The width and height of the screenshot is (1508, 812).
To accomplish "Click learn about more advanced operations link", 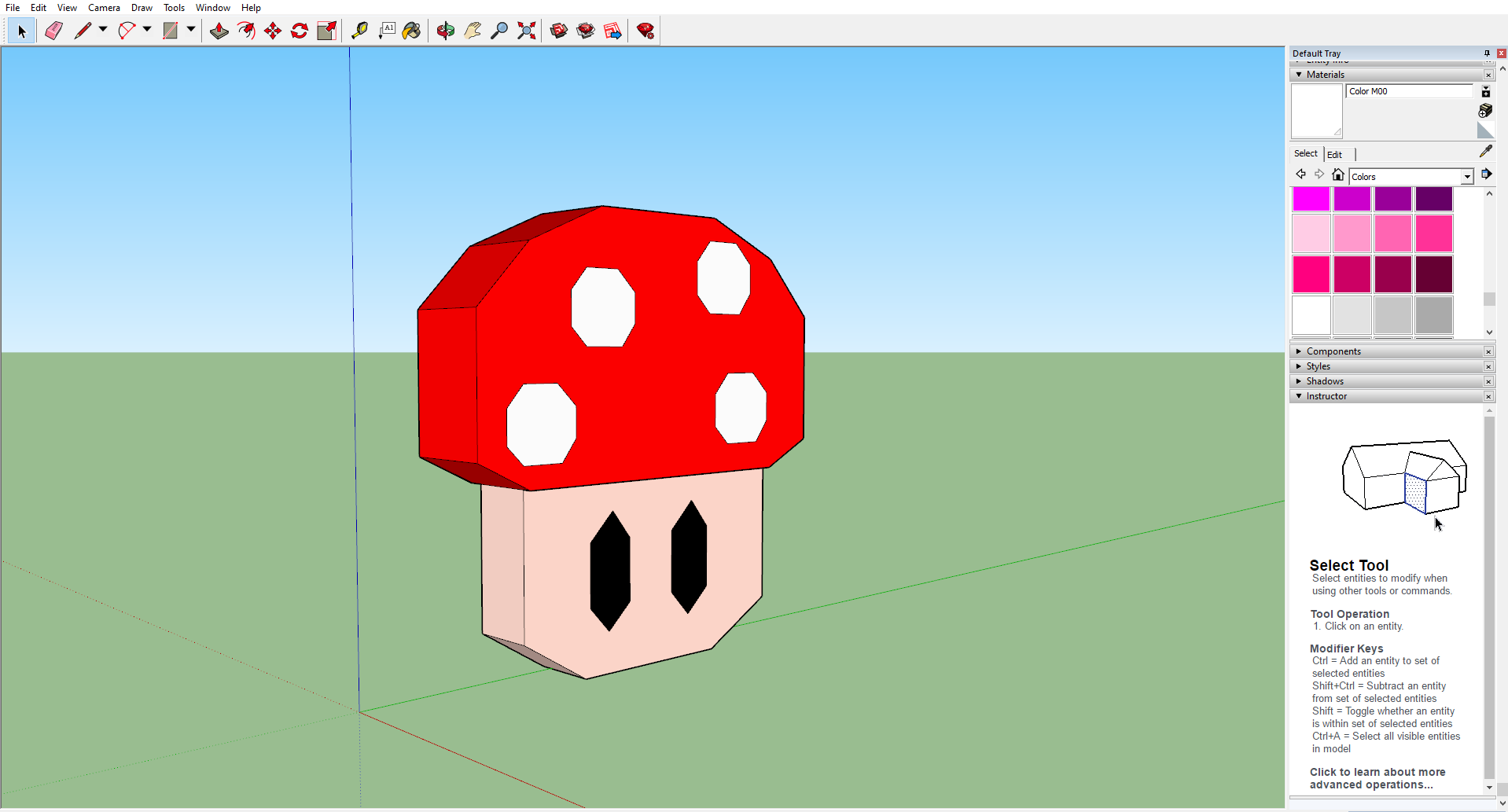I will tap(1377, 778).
